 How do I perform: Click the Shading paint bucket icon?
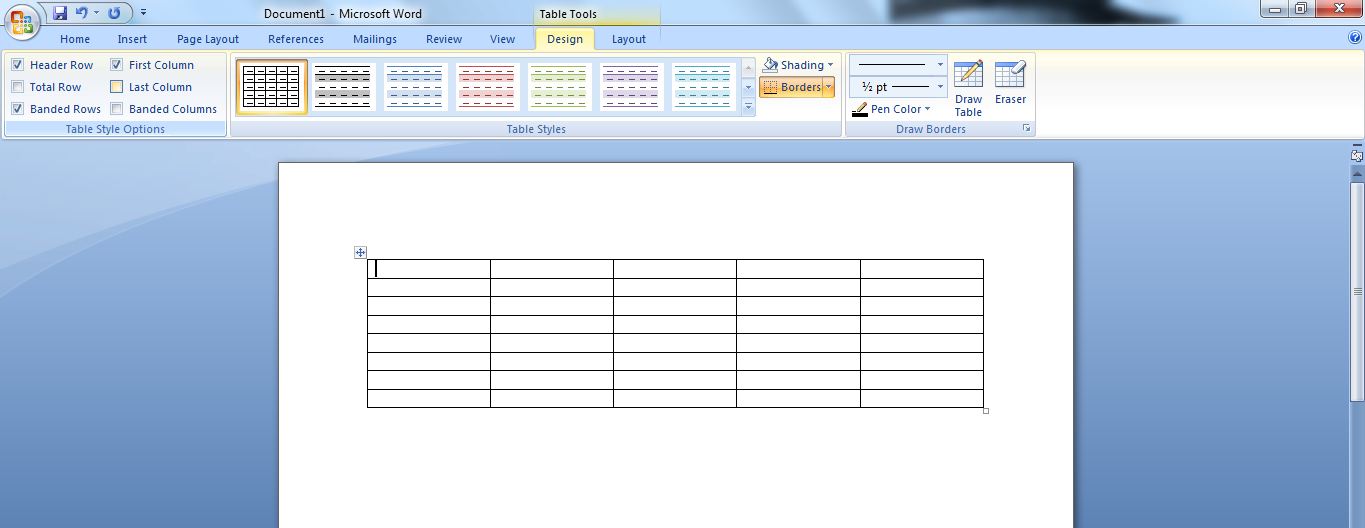770,65
